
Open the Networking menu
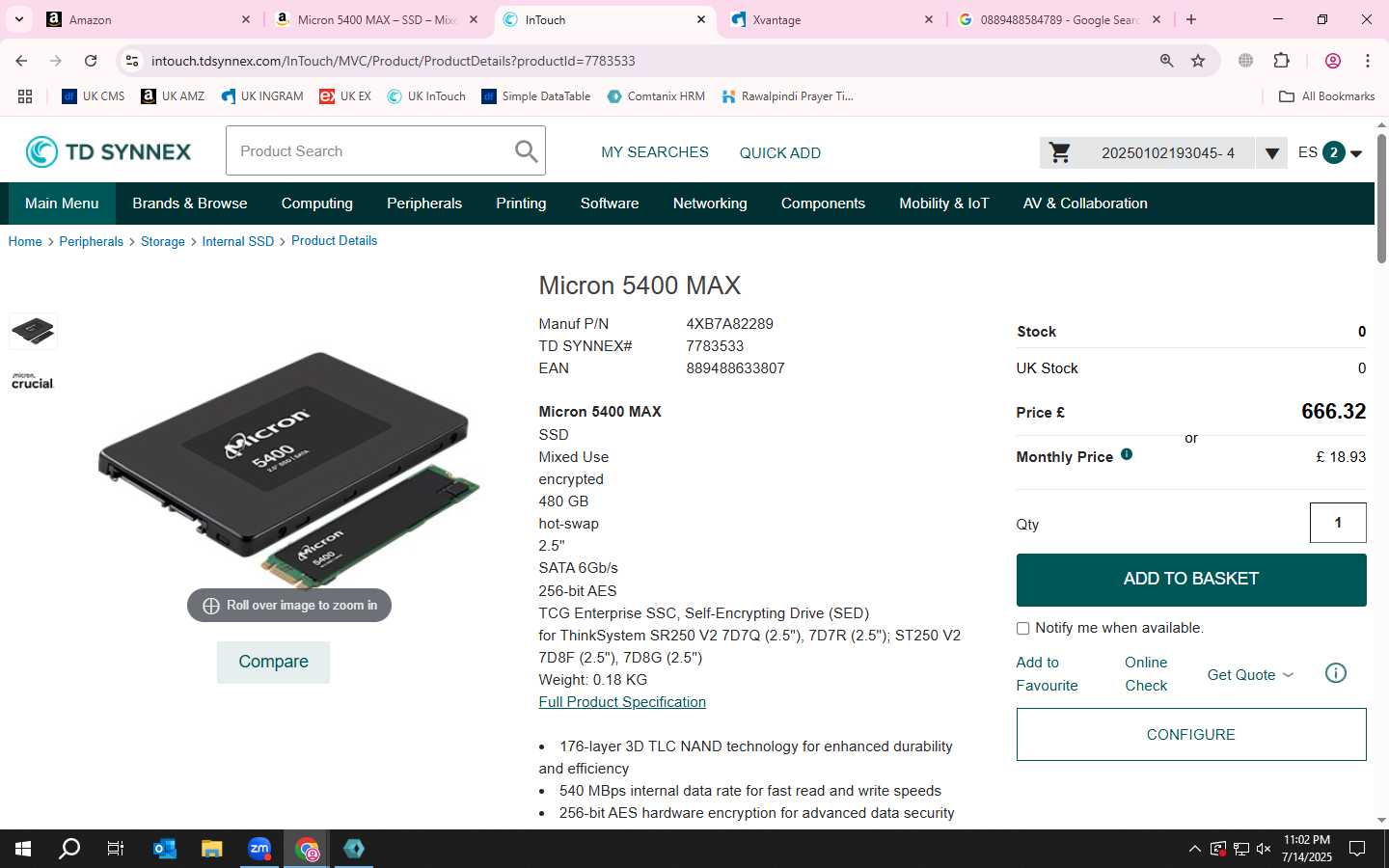pyautogui.click(x=710, y=203)
